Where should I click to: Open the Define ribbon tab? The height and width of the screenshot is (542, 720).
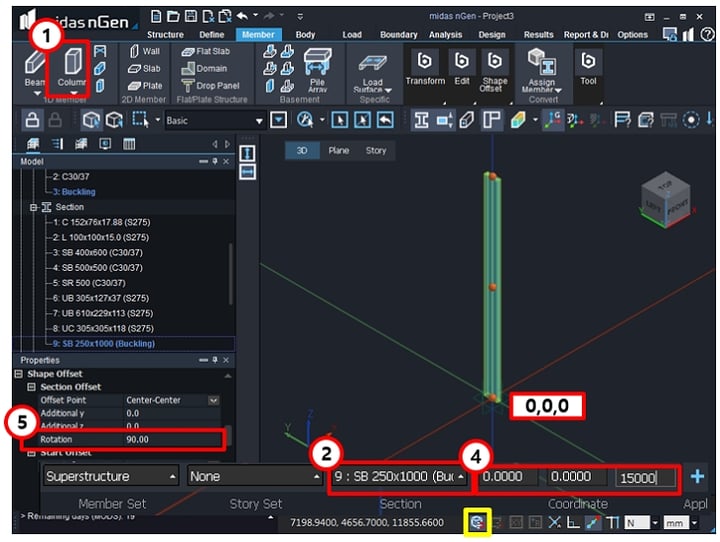(212, 35)
